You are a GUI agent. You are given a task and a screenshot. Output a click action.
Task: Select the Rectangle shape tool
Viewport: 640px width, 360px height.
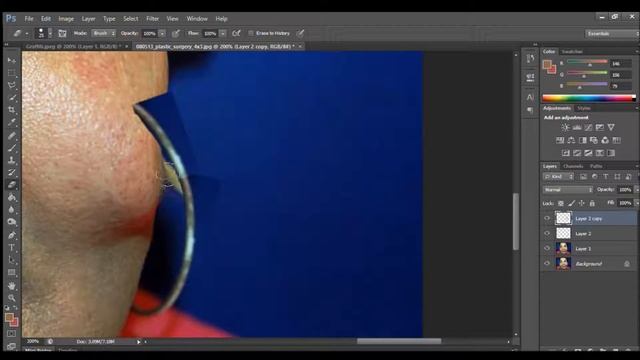[x=12, y=273]
